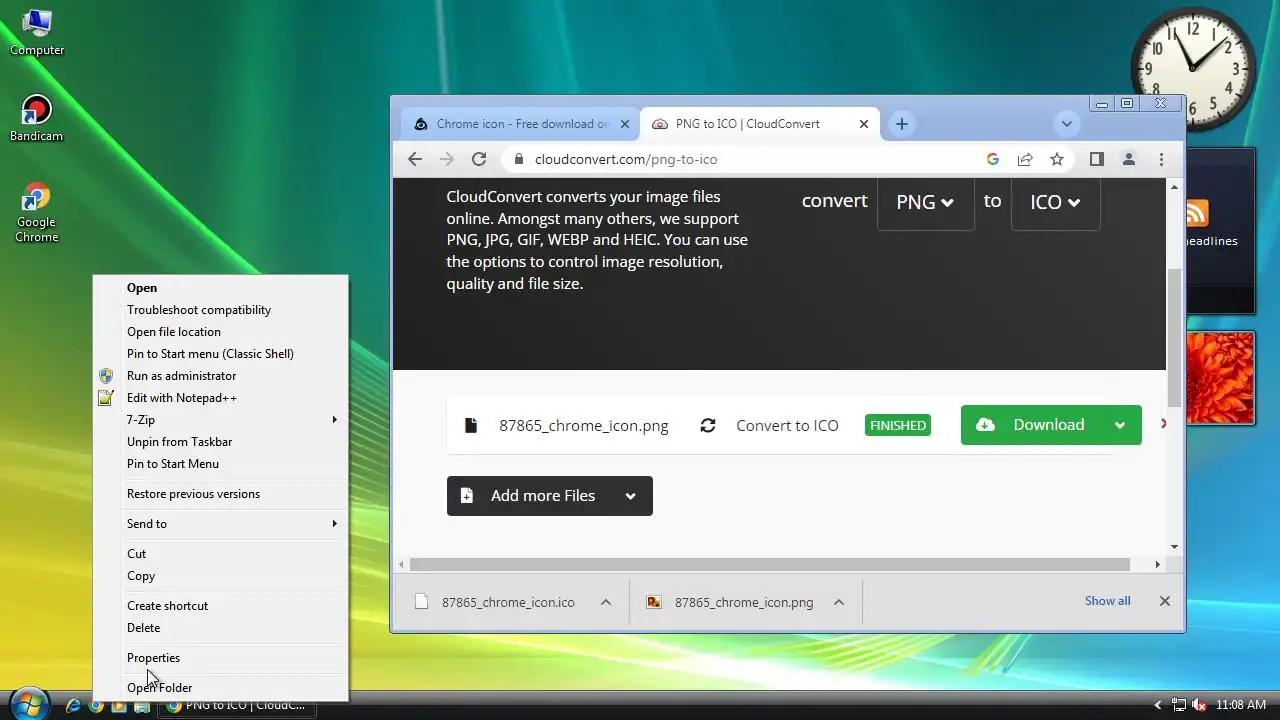This screenshot has height=720, width=1280.
Task: Click the muted volume tray icon
Action: coord(1199,705)
